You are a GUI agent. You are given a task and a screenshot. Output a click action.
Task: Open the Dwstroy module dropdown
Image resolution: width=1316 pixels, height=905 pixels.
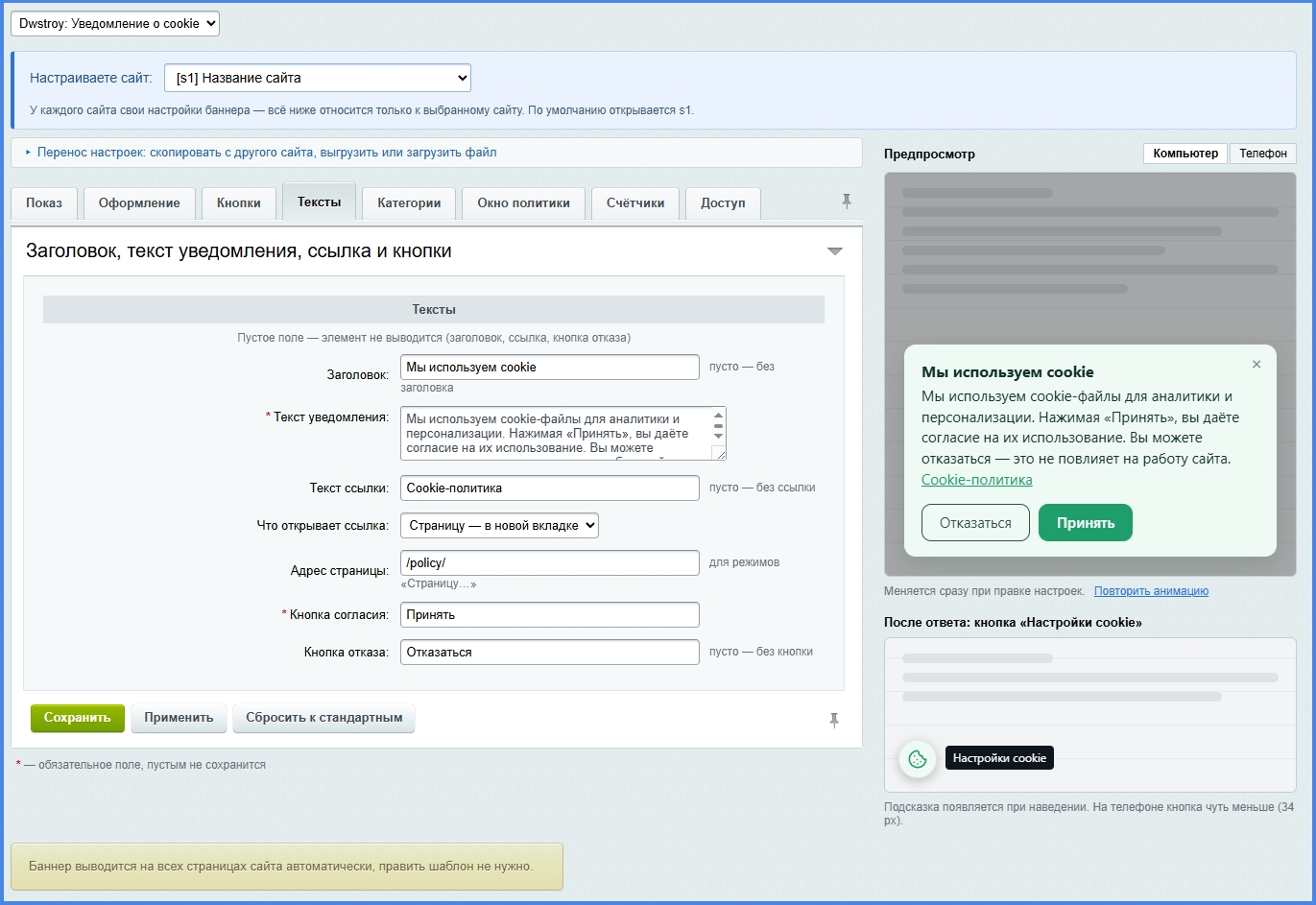[x=115, y=23]
